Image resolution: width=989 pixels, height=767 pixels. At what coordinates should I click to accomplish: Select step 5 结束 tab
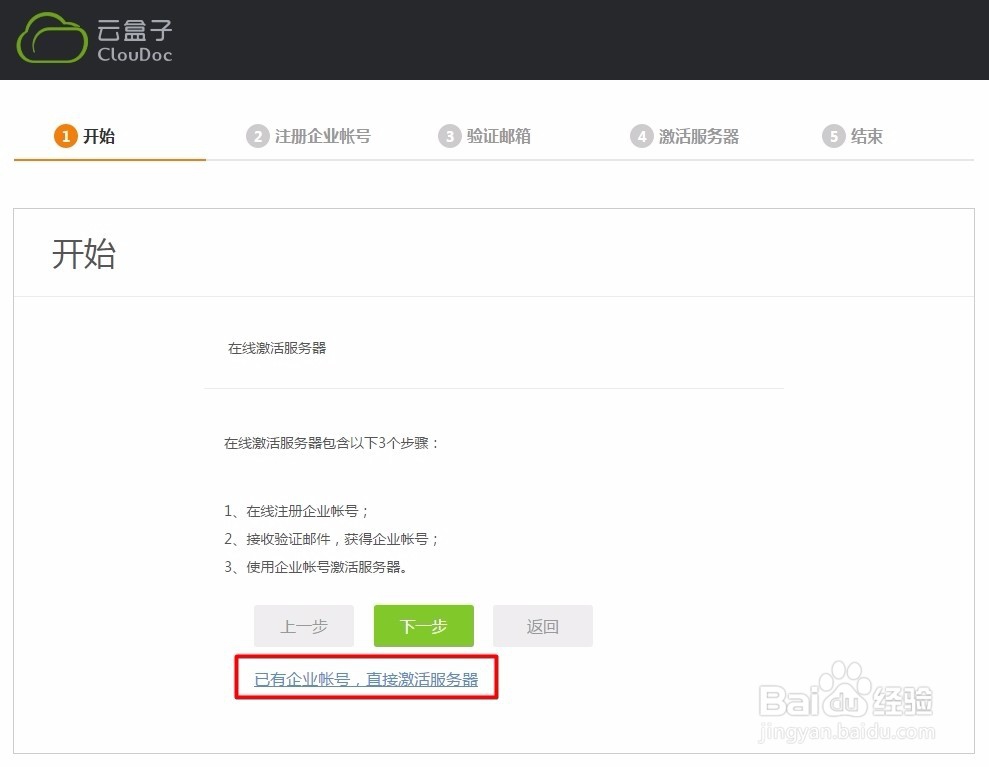[852, 136]
